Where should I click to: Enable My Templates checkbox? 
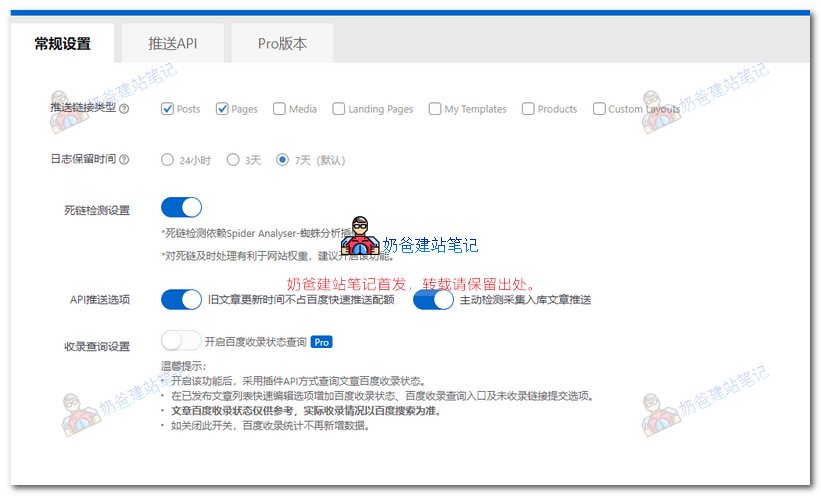tap(435, 109)
